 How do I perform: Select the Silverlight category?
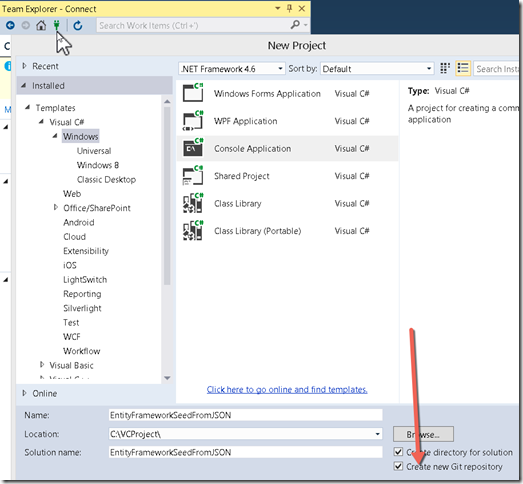[82, 308]
